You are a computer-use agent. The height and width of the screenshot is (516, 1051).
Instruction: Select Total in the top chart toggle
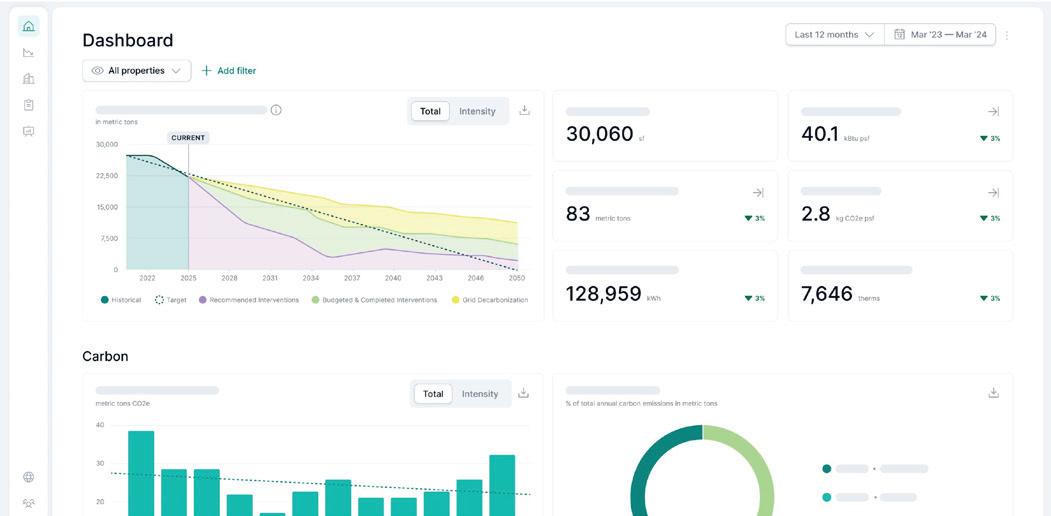pyautogui.click(x=430, y=111)
